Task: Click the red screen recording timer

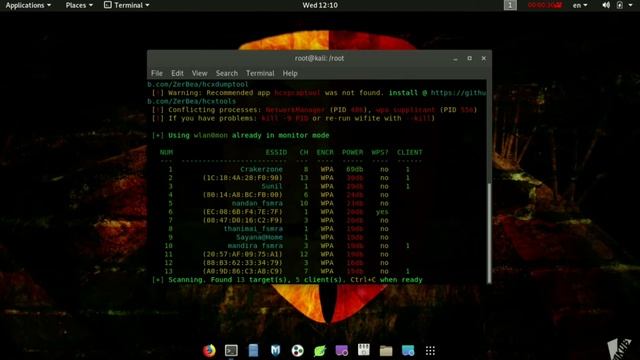Action: point(545,5)
